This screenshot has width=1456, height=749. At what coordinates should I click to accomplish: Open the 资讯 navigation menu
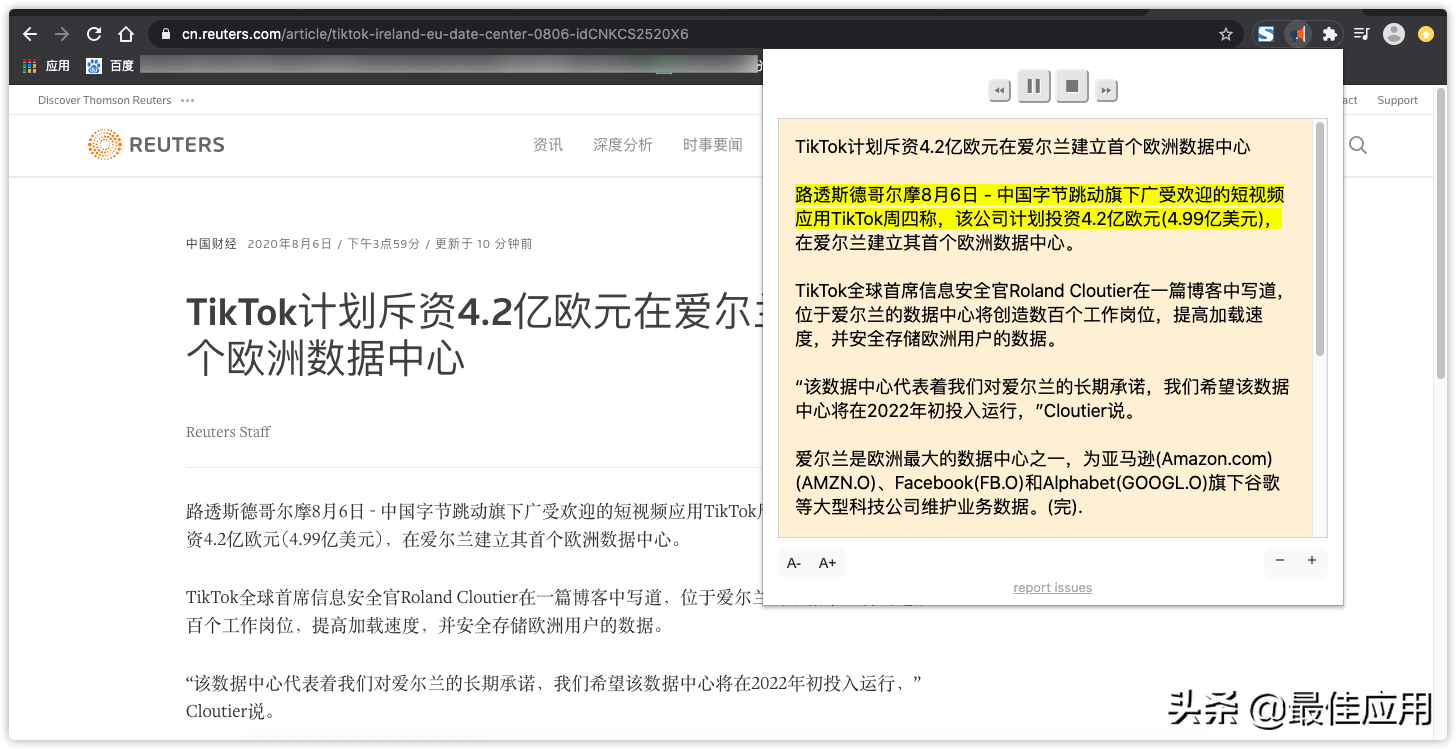548,145
